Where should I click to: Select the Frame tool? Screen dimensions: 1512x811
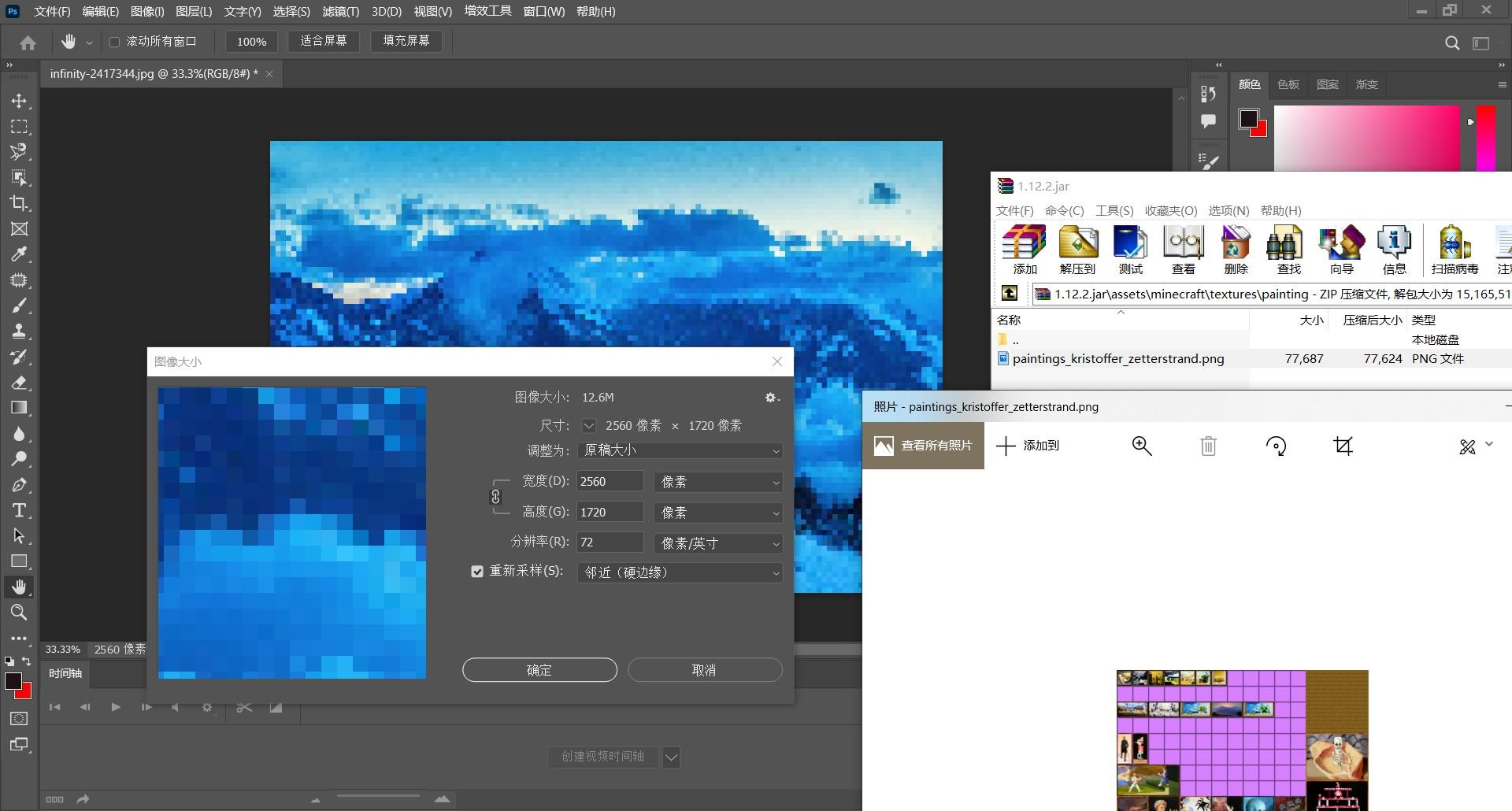[x=20, y=229]
